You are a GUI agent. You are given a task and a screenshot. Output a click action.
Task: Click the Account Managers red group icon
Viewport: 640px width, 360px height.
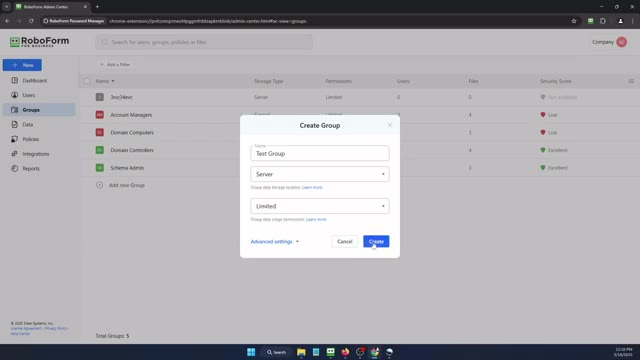(100, 115)
